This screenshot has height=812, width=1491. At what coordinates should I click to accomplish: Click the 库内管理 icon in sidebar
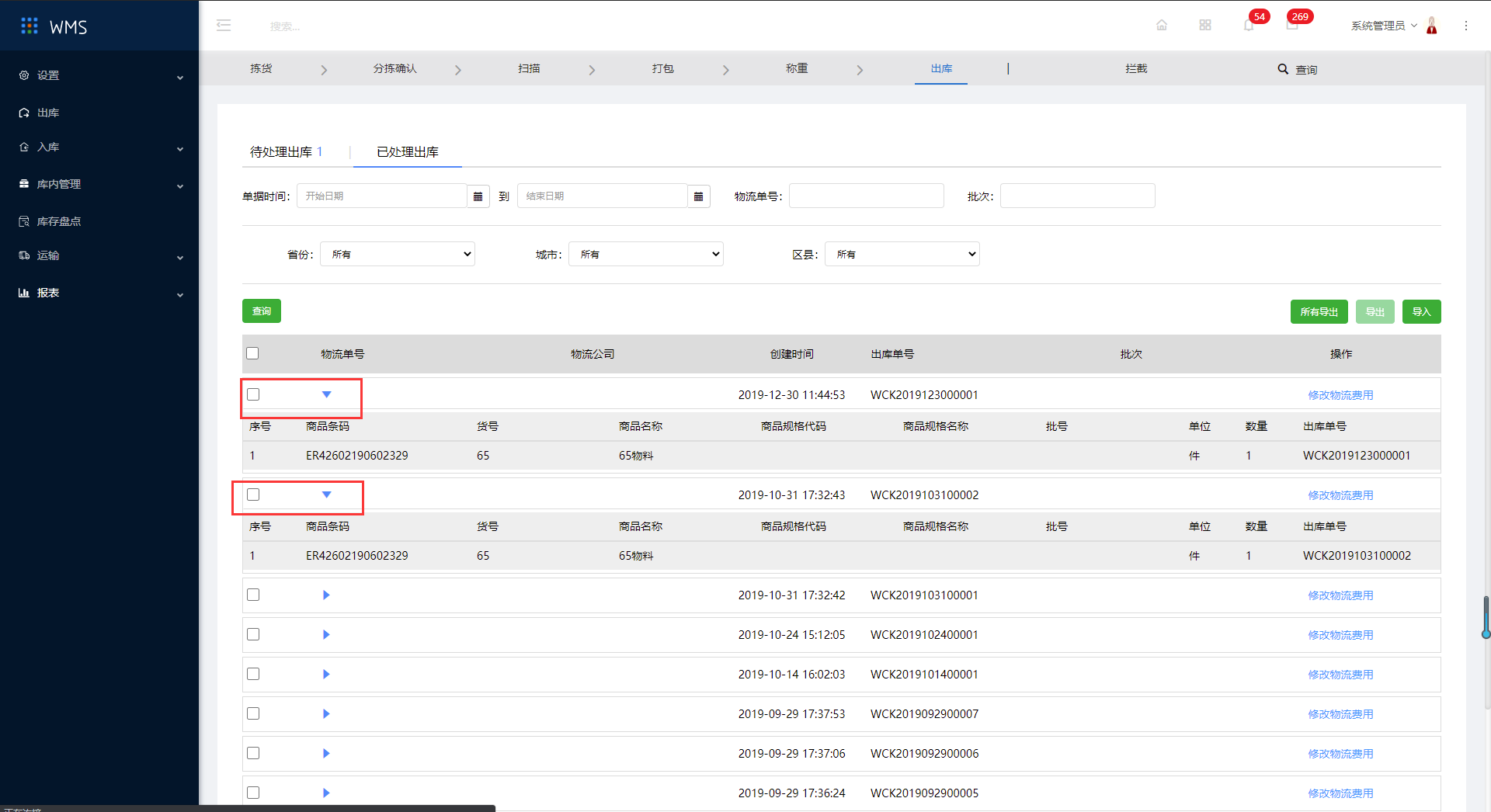point(24,184)
